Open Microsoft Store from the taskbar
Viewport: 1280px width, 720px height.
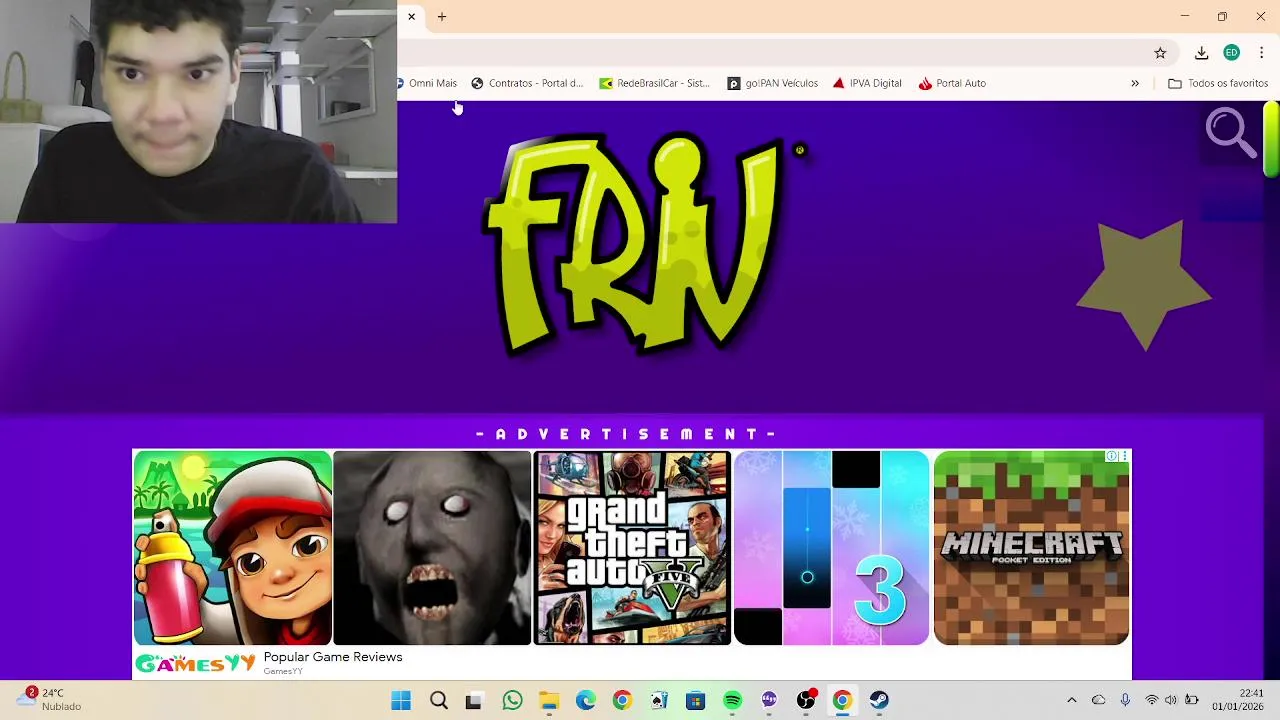[x=696, y=700]
